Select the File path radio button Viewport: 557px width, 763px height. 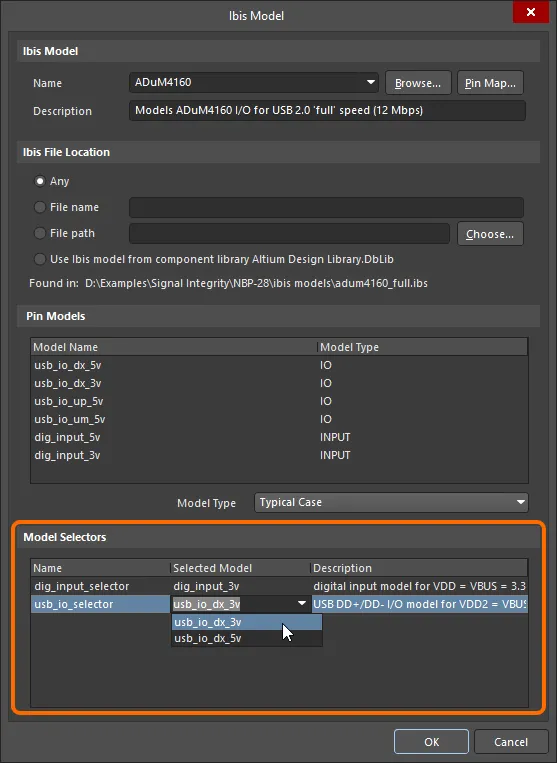coord(40,233)
